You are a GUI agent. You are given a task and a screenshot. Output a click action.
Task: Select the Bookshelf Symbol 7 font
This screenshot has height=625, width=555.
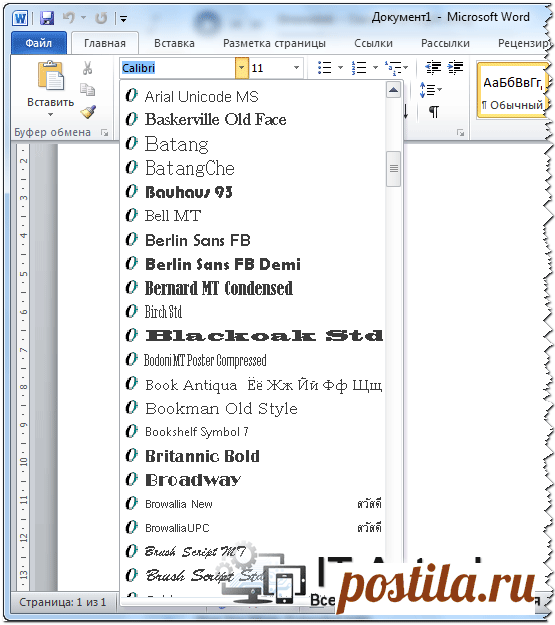coord(252,432)
